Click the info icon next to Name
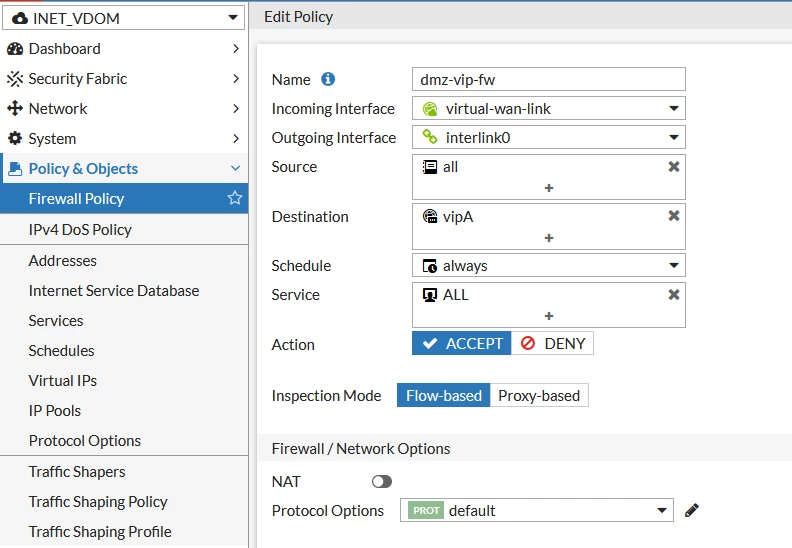Screen dimensions: 792x548 coord(328,79)
